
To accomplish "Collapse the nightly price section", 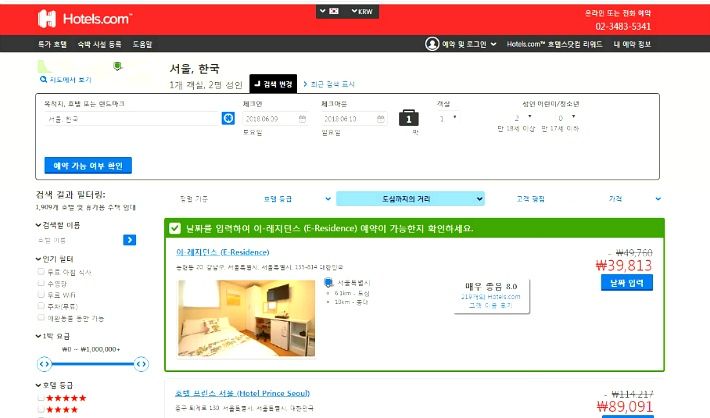I will [x=53, y=336].
